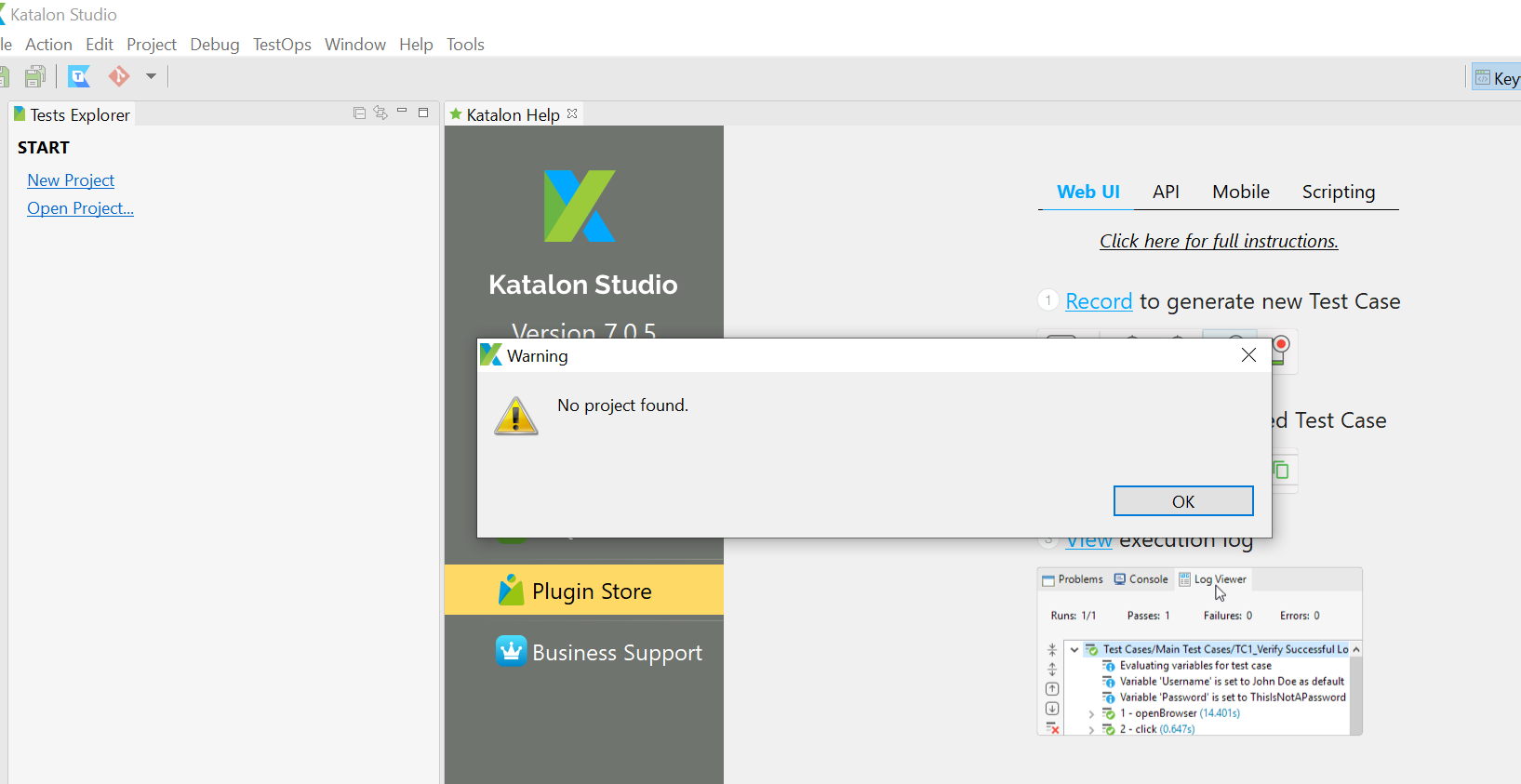This screenshot has width=1521, height=784.
Task: Click the New Project link
Action: click(71, 180)
